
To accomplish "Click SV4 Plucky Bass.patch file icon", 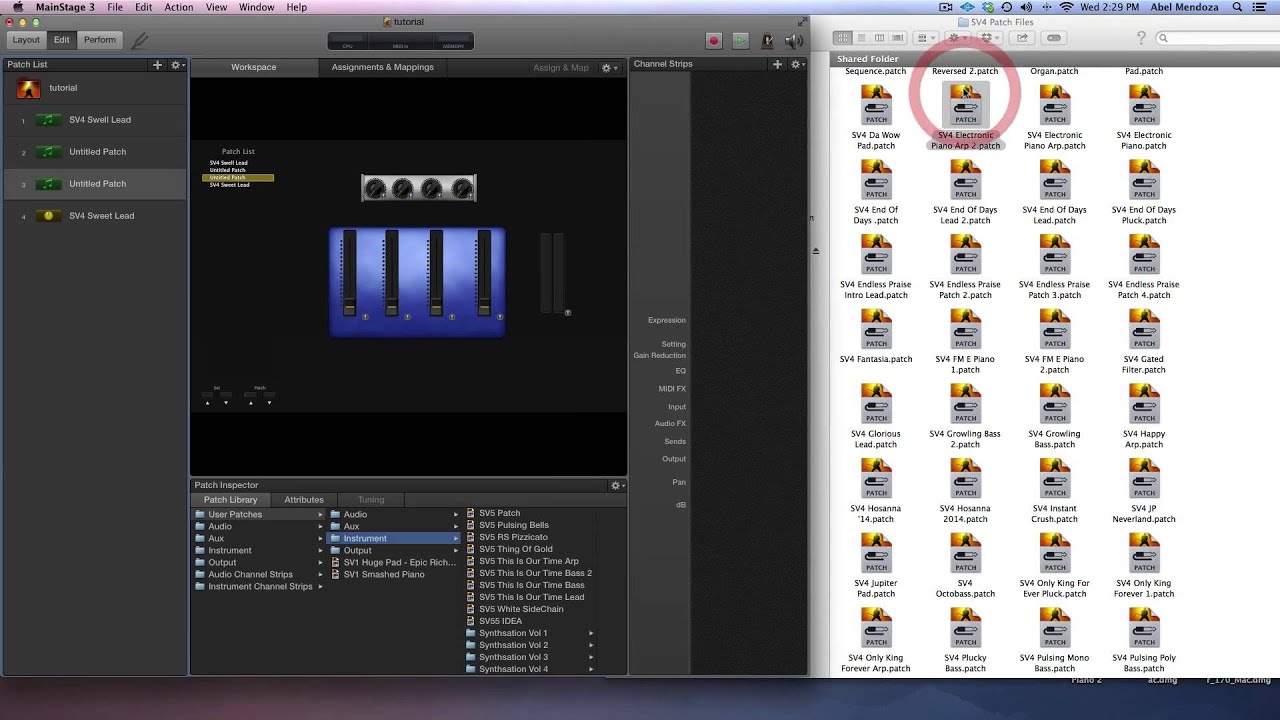I will [x=965, y=628].
